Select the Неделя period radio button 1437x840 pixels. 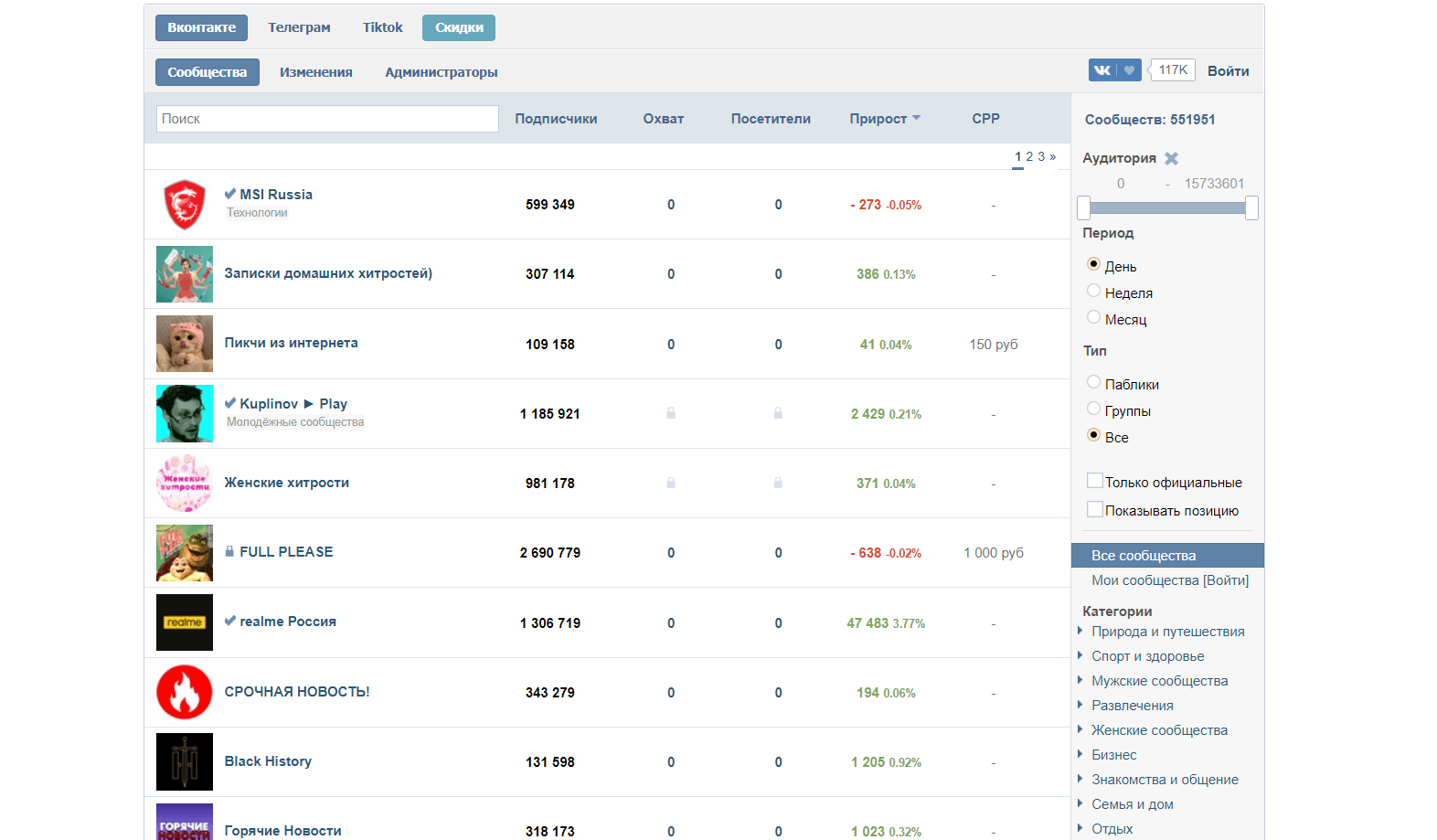pyautogui.click(x=1093, y=291)
